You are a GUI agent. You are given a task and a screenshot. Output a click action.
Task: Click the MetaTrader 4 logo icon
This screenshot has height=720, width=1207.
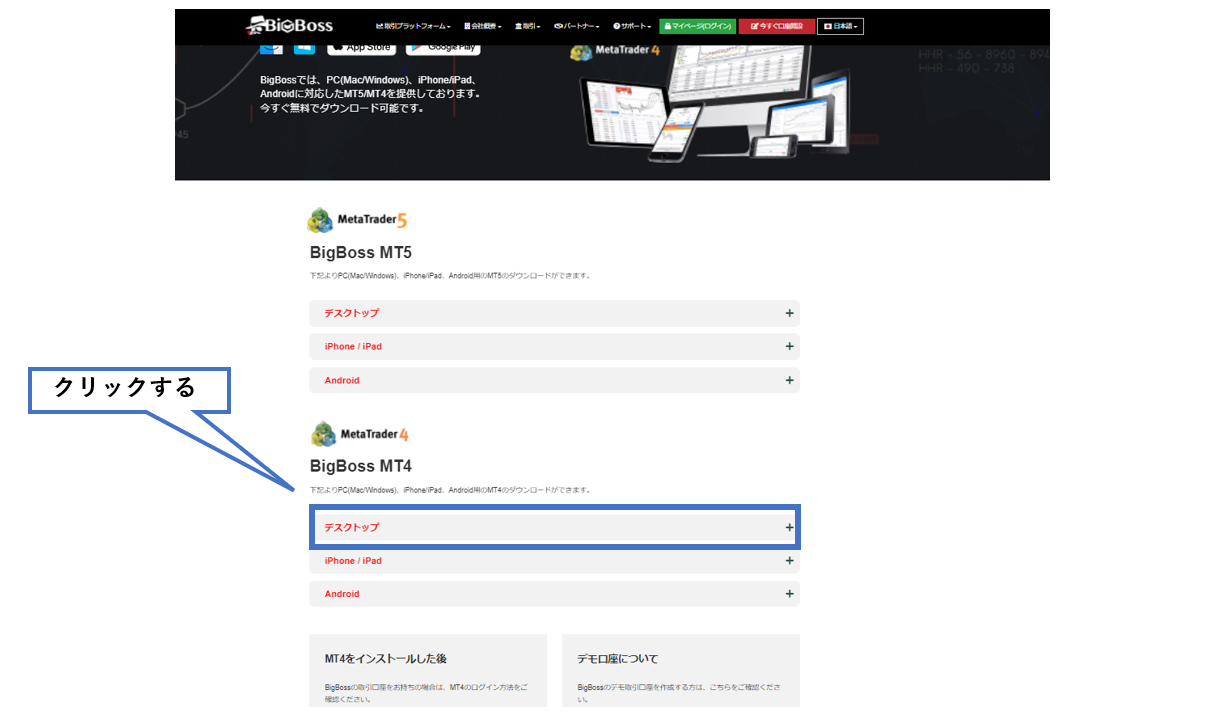tap(322, 432)
